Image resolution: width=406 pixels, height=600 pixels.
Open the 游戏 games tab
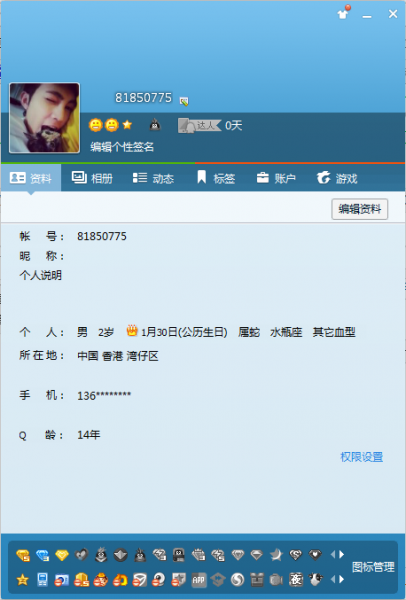click(337, 178)
